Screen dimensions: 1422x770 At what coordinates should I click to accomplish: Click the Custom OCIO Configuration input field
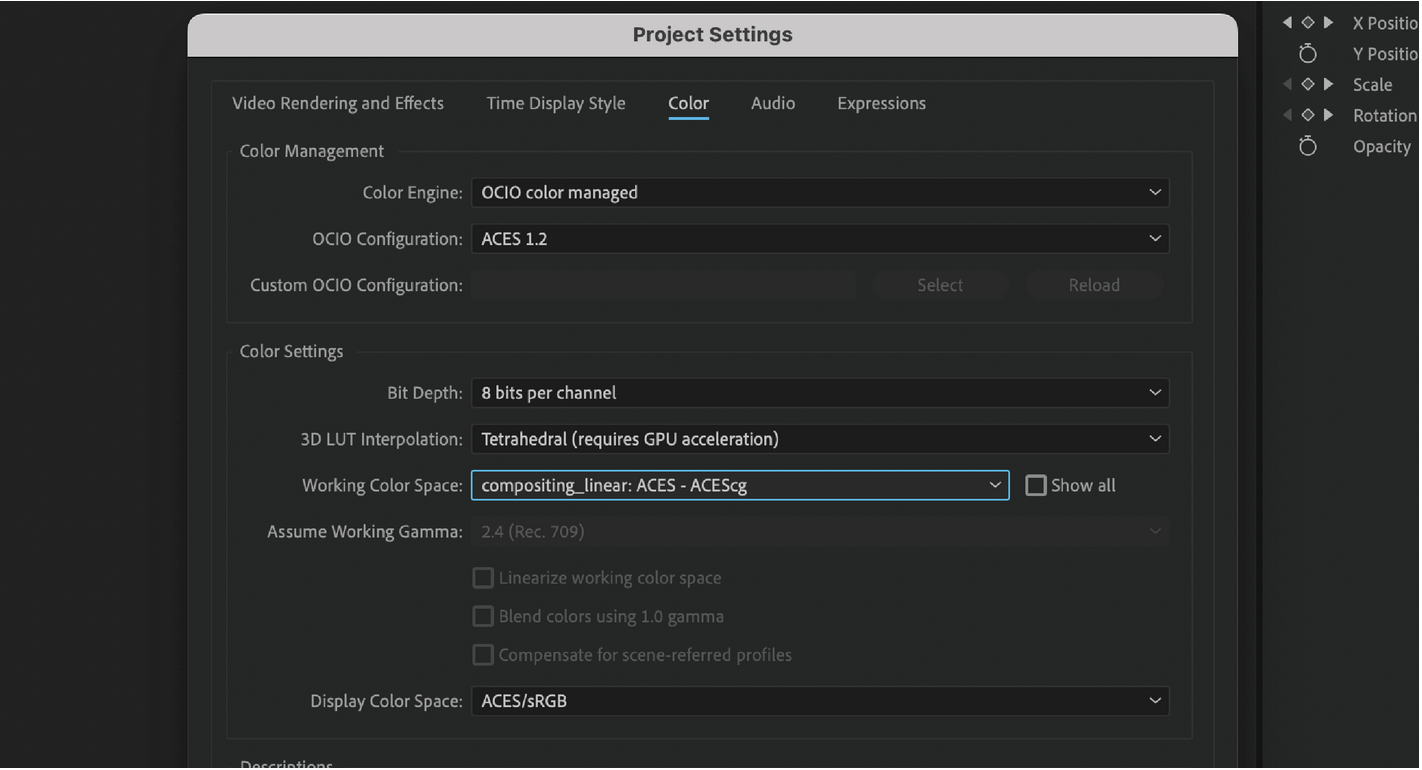[x=663, y=285]
